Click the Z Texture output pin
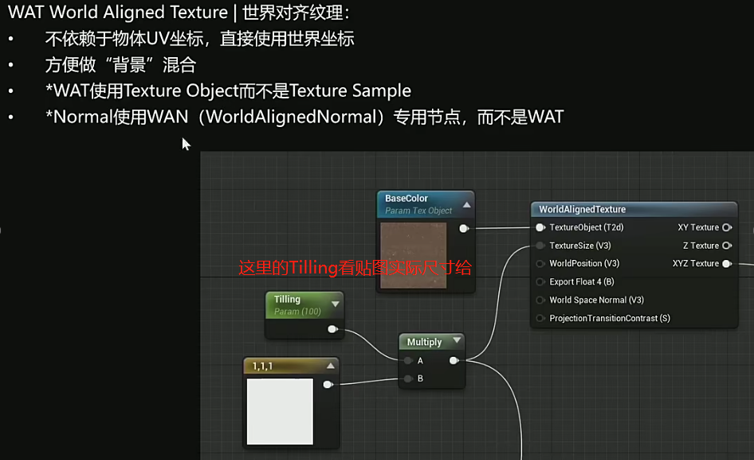 tap(727, 246)
